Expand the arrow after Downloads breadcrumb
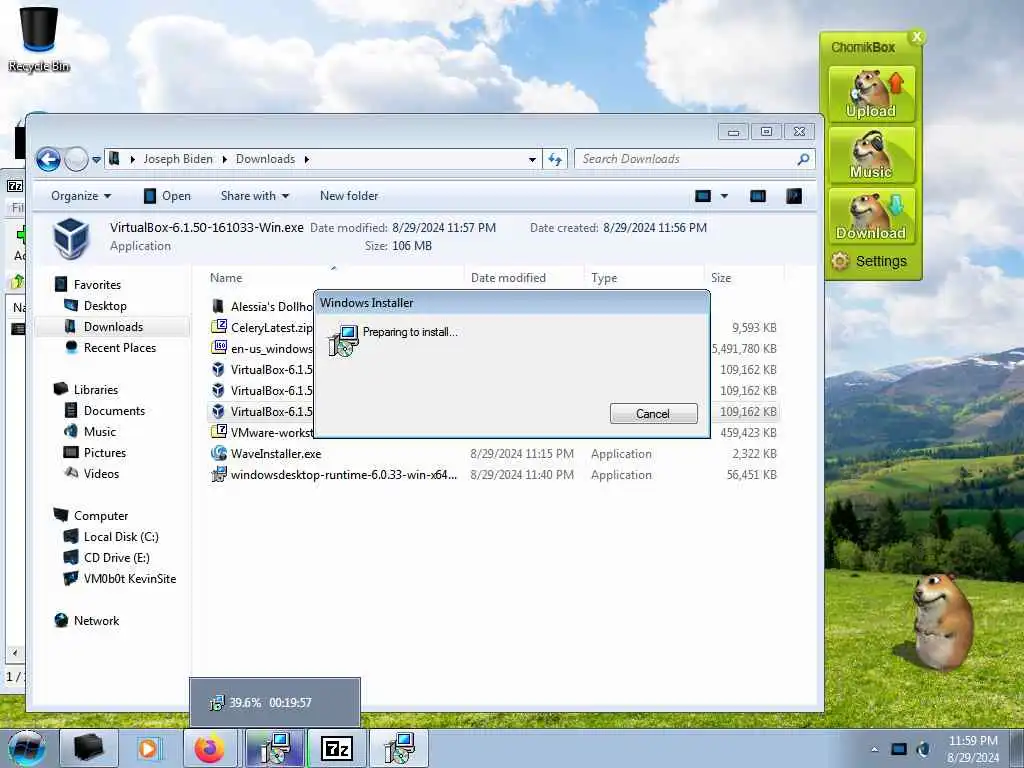Viewport: 1024px width, 768px height. coord(306,159)
